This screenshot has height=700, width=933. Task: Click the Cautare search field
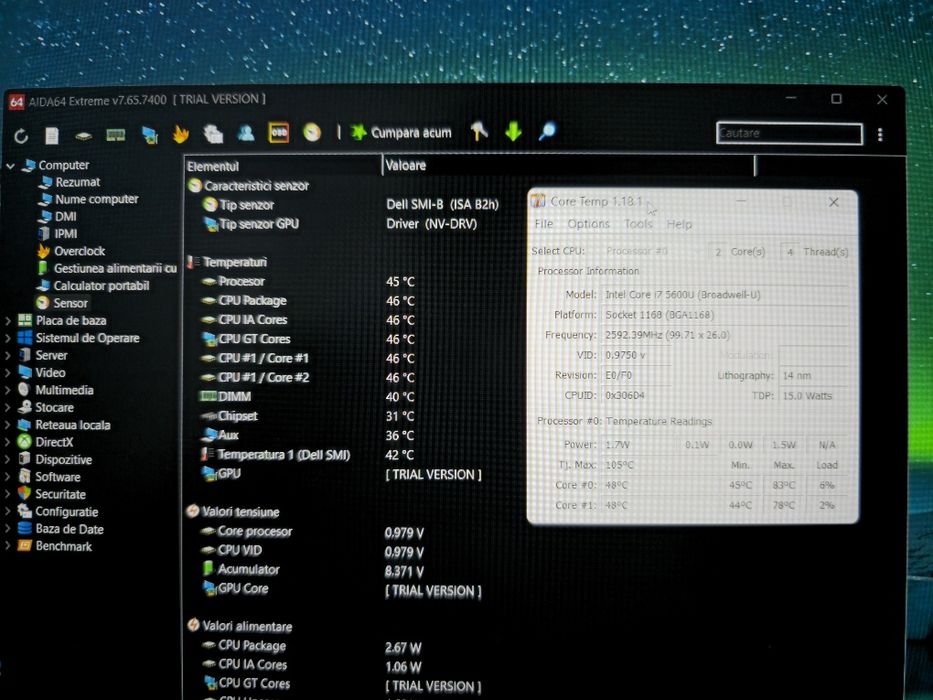click(x=789, y=133)
